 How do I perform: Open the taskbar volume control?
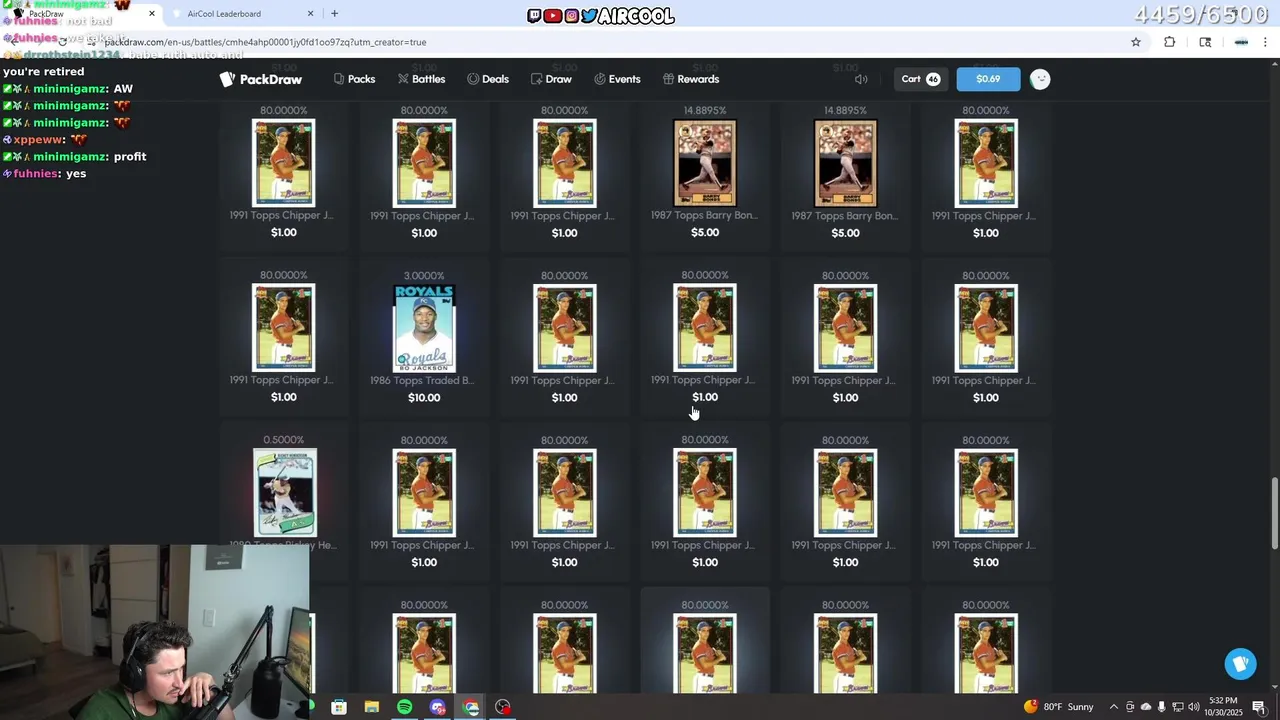1194,707
